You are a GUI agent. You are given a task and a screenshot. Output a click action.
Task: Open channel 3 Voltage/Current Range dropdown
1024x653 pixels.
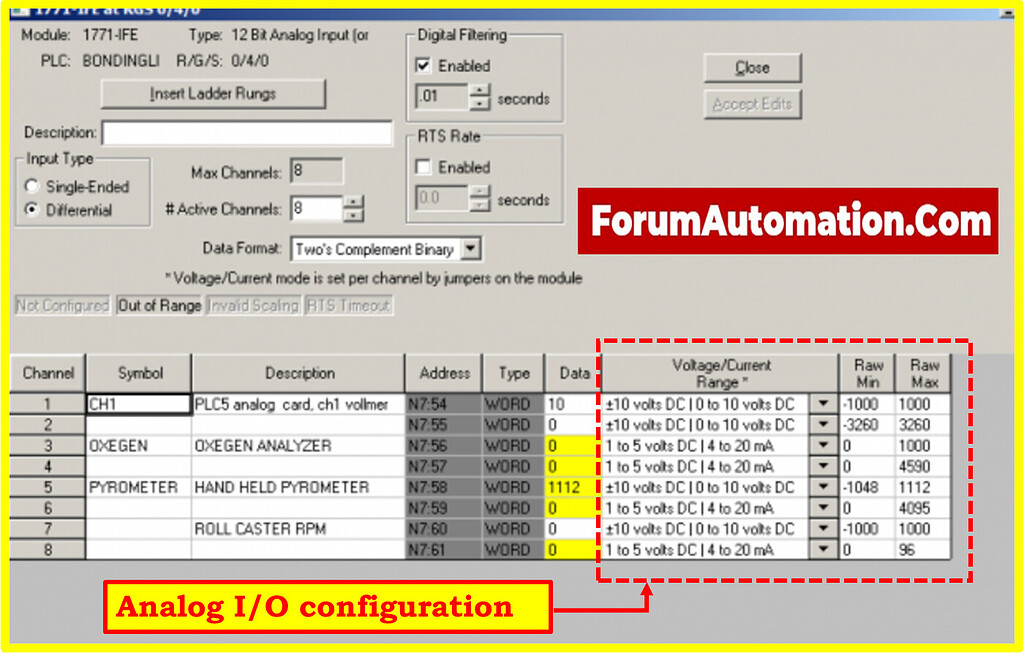[x=824, y=446]
